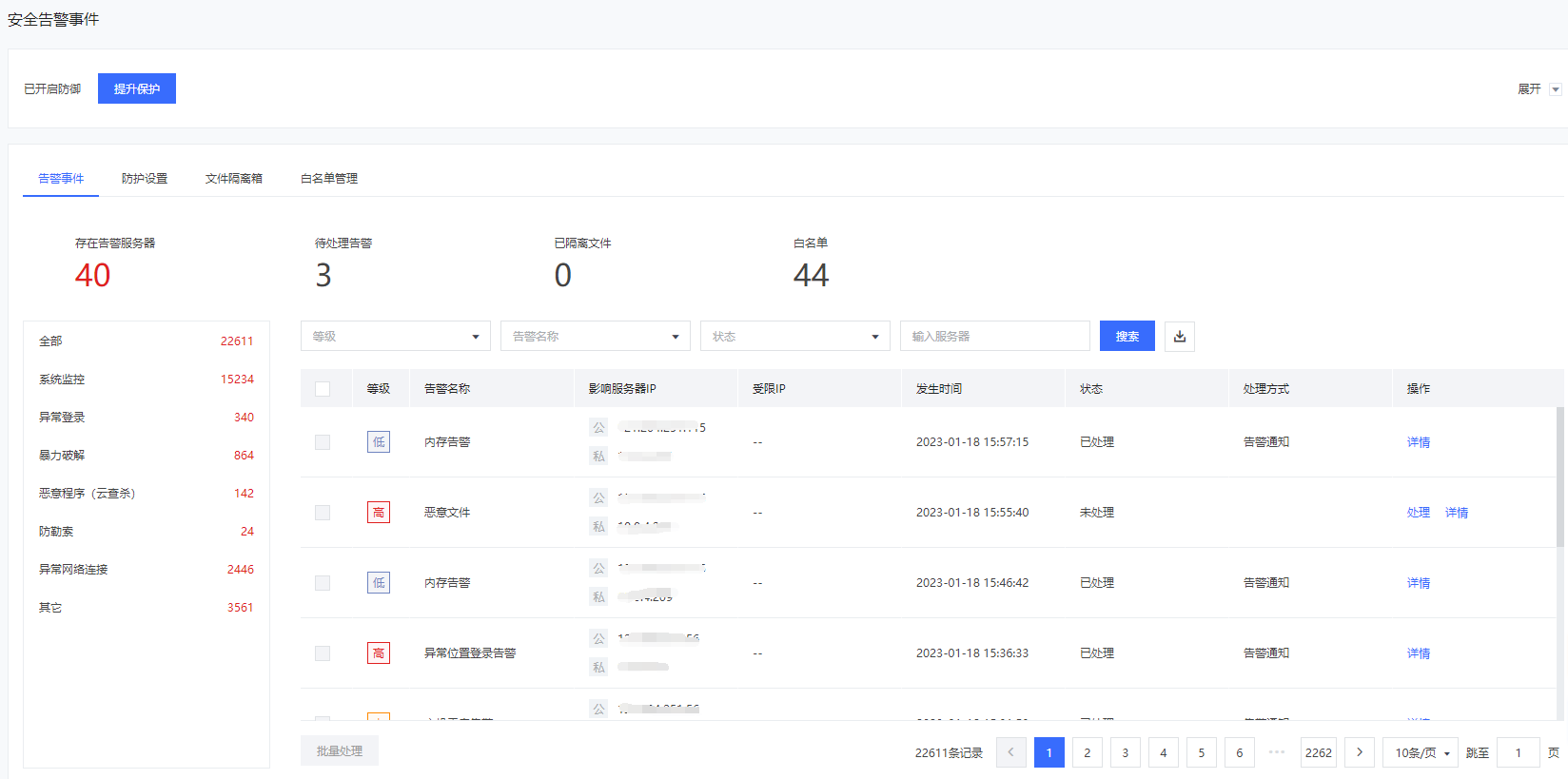
Task: Click the previous page arrow
Action: [1010, 752]
